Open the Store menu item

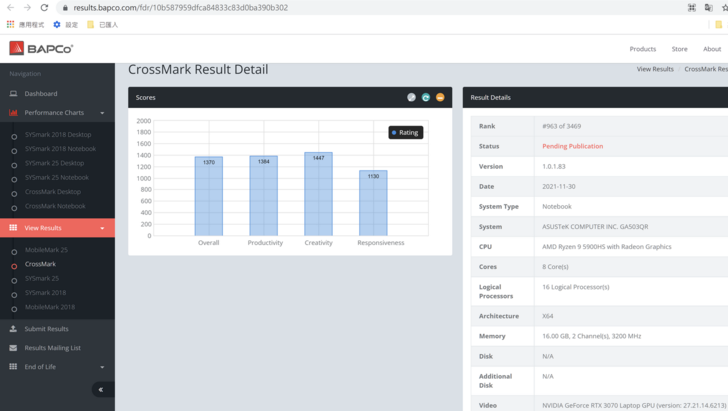click(x=679, y=49)
